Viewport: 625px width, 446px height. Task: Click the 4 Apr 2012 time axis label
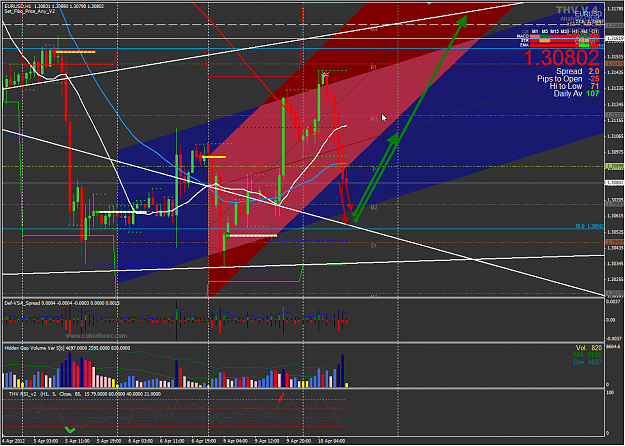12,441
